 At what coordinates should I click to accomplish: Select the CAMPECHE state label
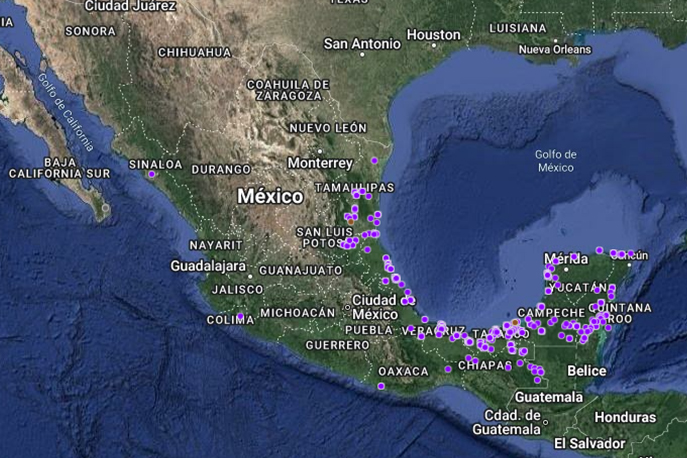point(552,312)
